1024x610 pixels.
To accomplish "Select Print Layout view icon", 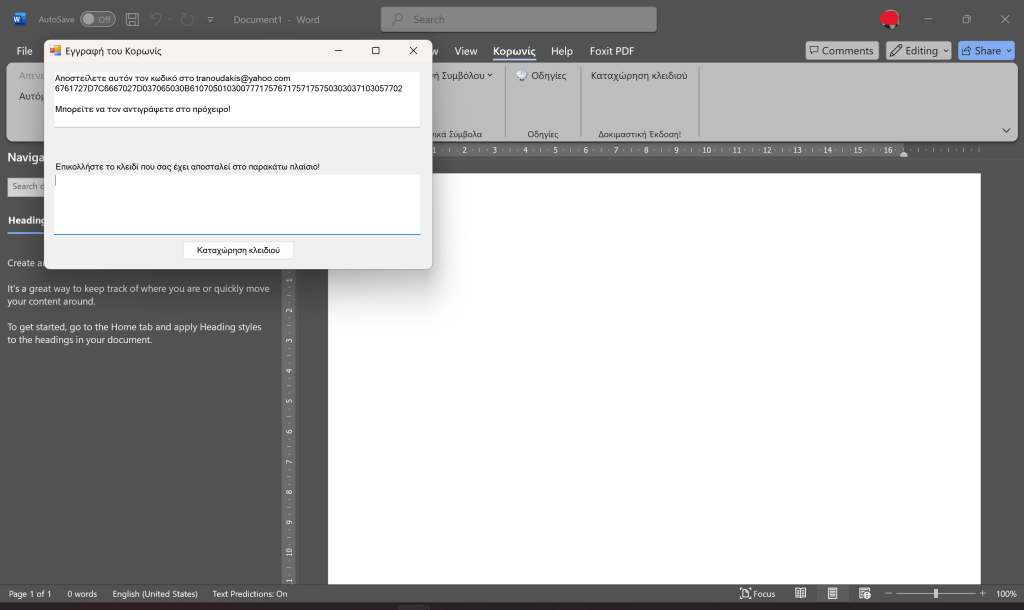I will [832, 594].
